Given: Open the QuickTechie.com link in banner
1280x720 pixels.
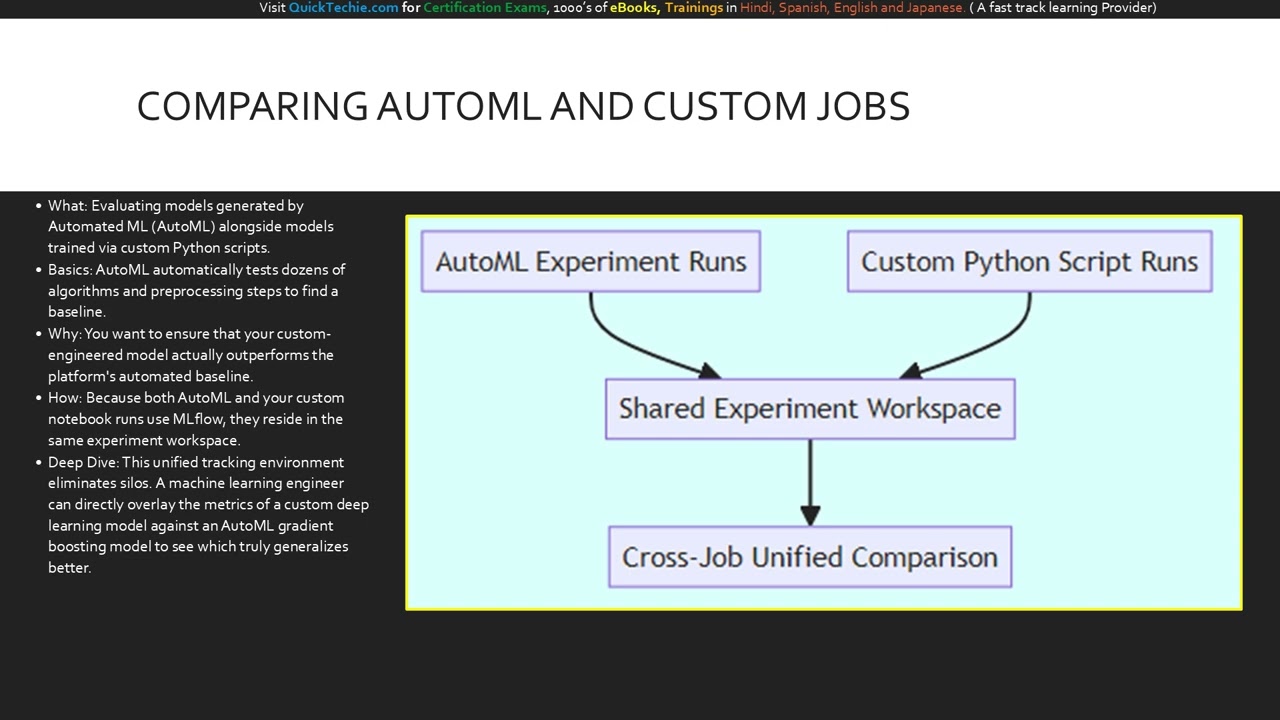Looking at the screenshot, I should (x=343, y=8).
